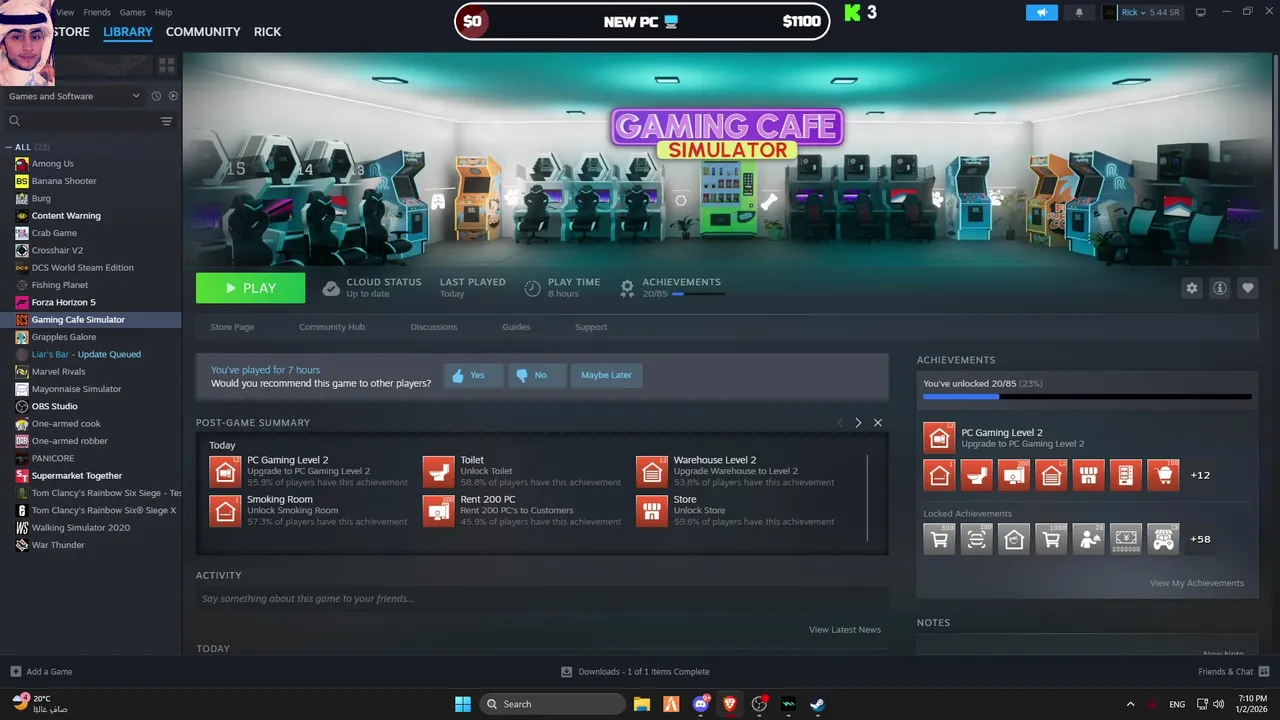Click the Windows taskbar Search box
The height and width of the screenshot is (720, 1280).
tap(552, 704)
